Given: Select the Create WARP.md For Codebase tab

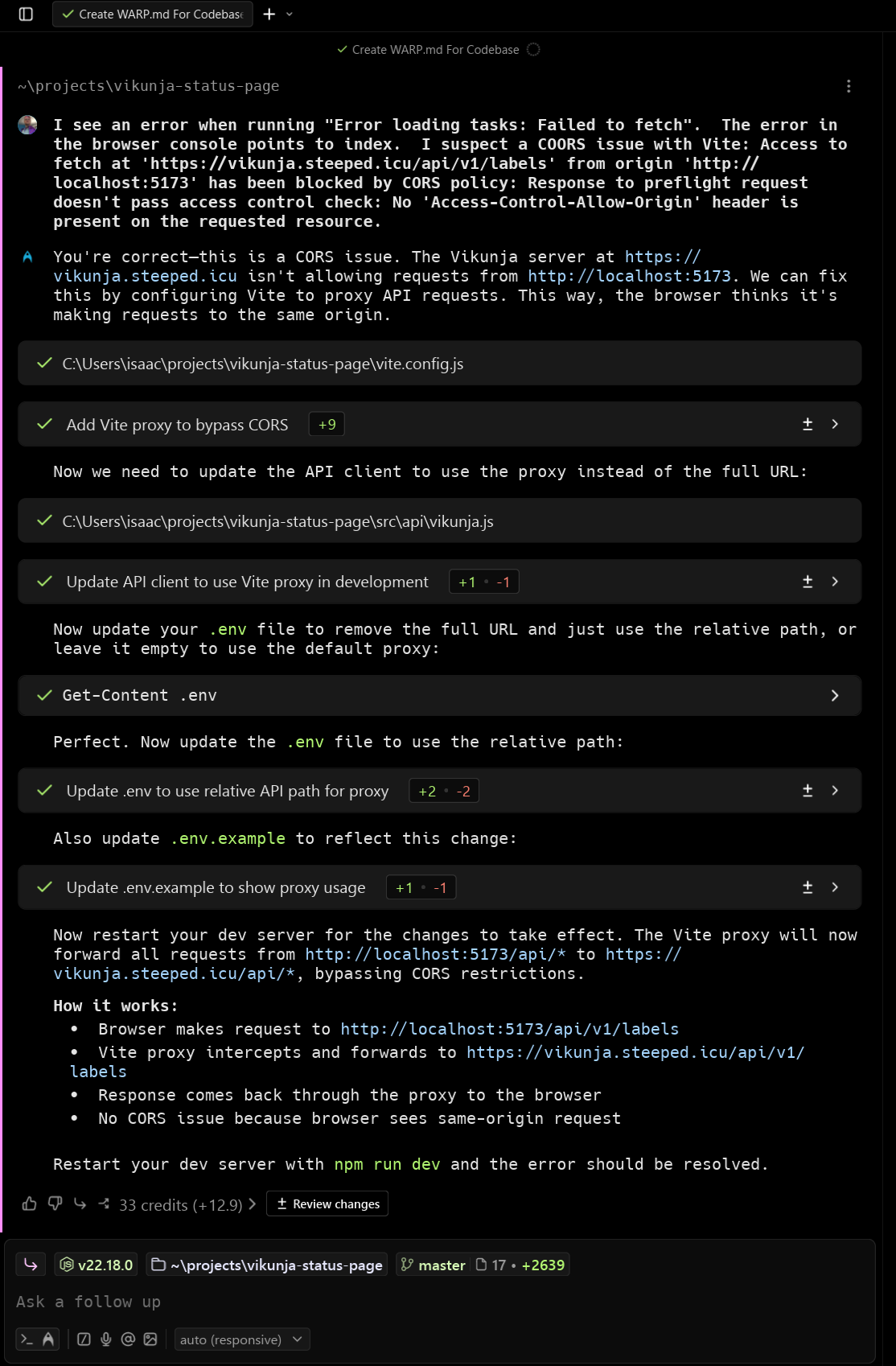Looking at the screenshot, I should click(153, 14).
